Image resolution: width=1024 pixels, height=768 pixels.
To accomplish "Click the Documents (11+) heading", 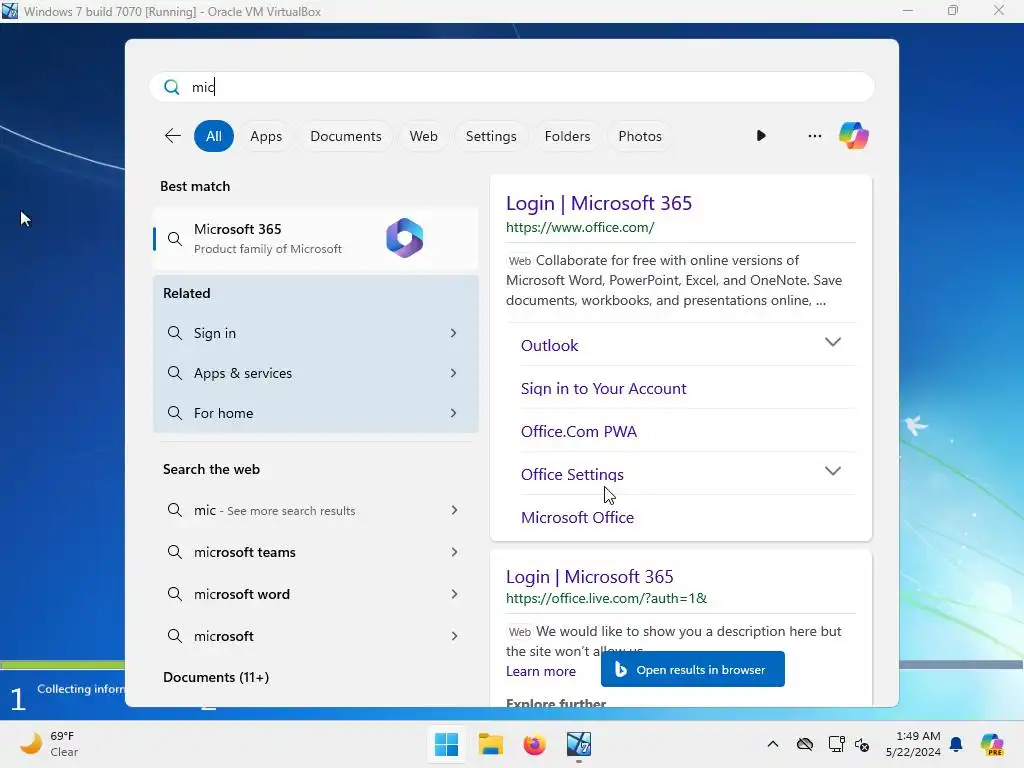I will tap(216, 677).
